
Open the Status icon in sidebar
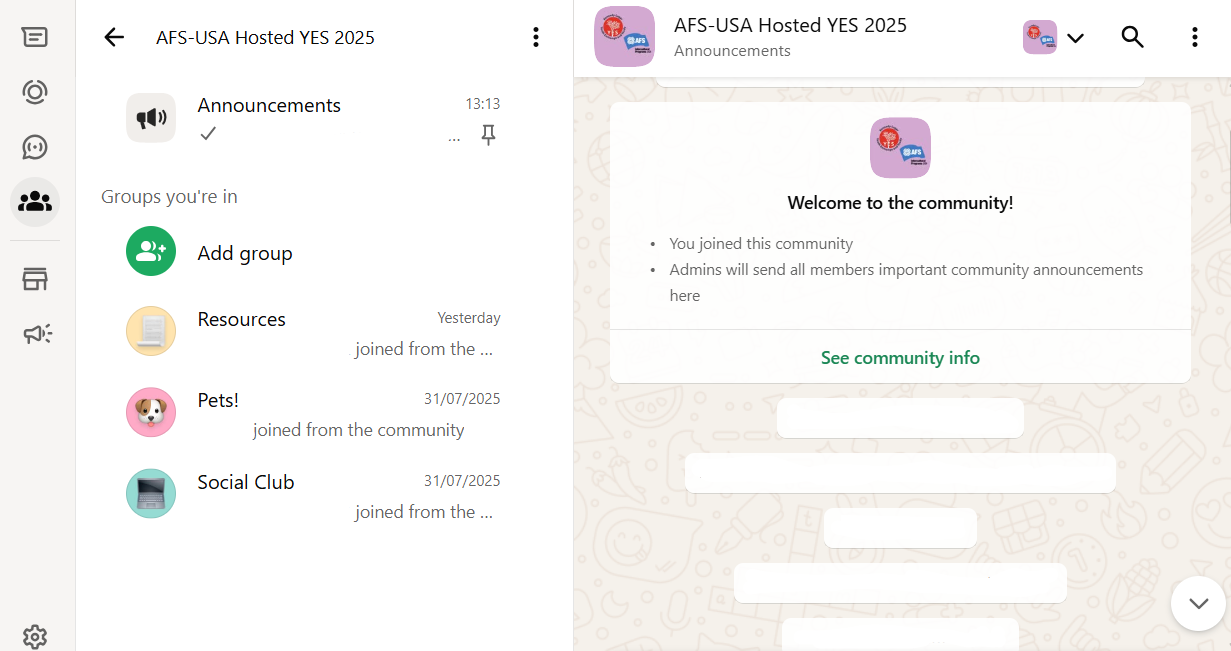[35, 93]
